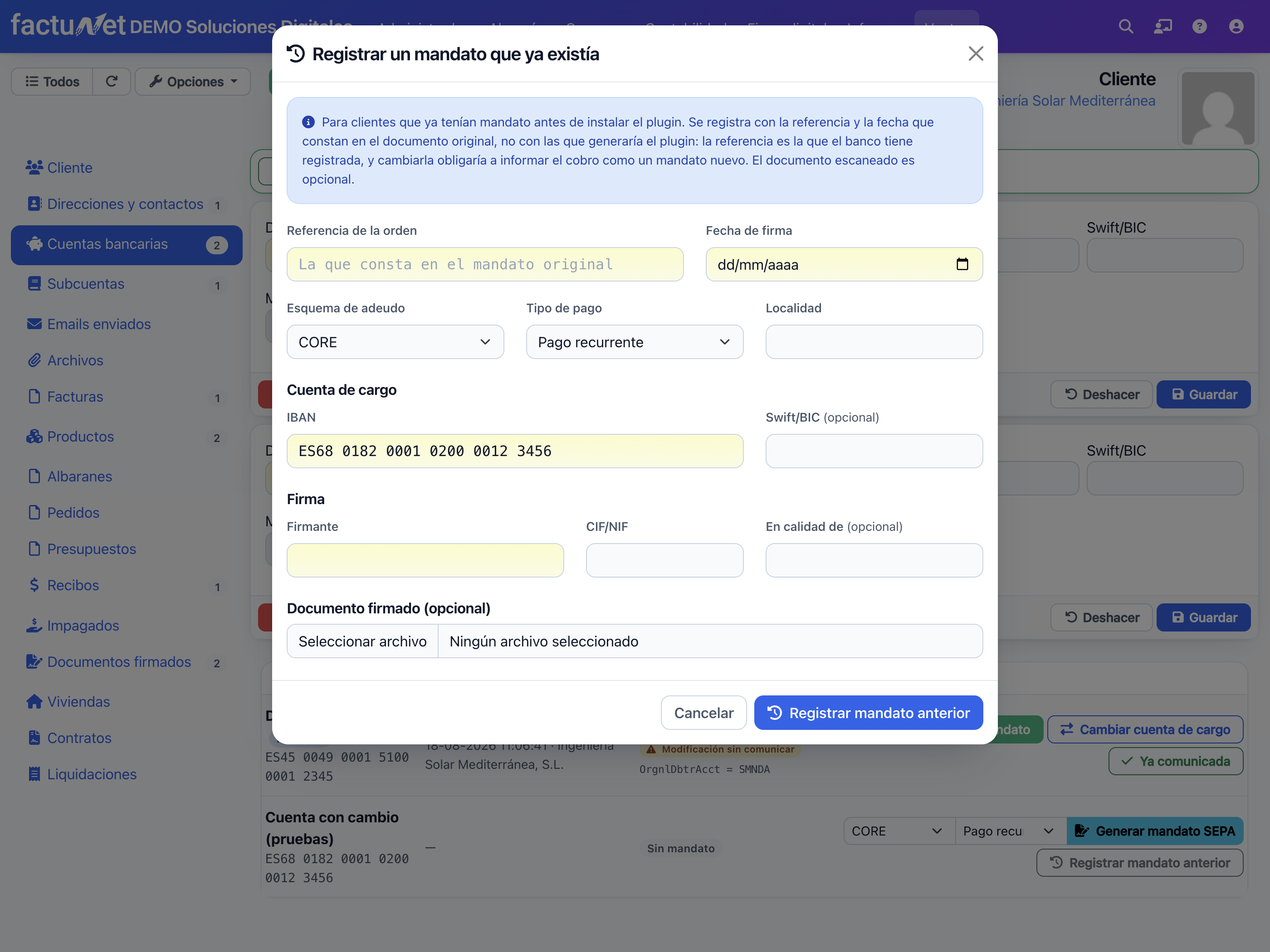Expand the Esquema de adeudo CORE dropdown
1270x952 pixels.
tap(395, 342)
